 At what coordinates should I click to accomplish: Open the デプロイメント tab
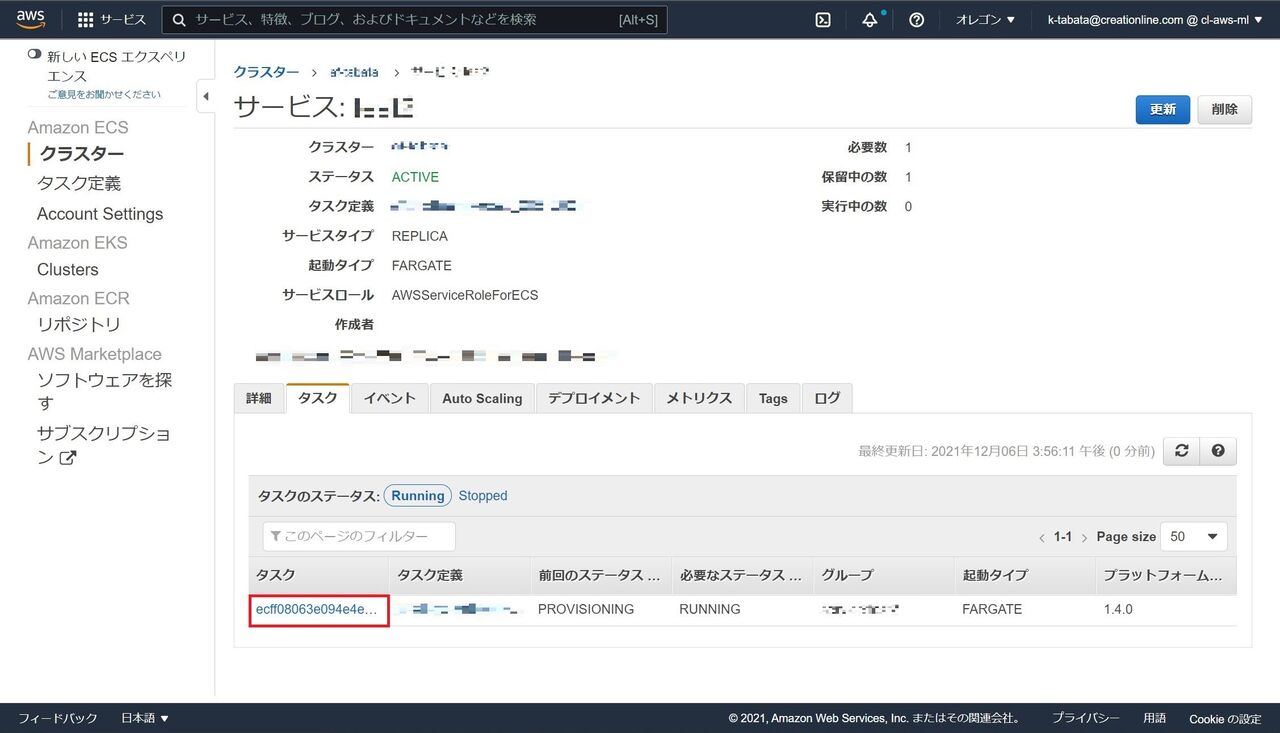click(x=594, y=398)
